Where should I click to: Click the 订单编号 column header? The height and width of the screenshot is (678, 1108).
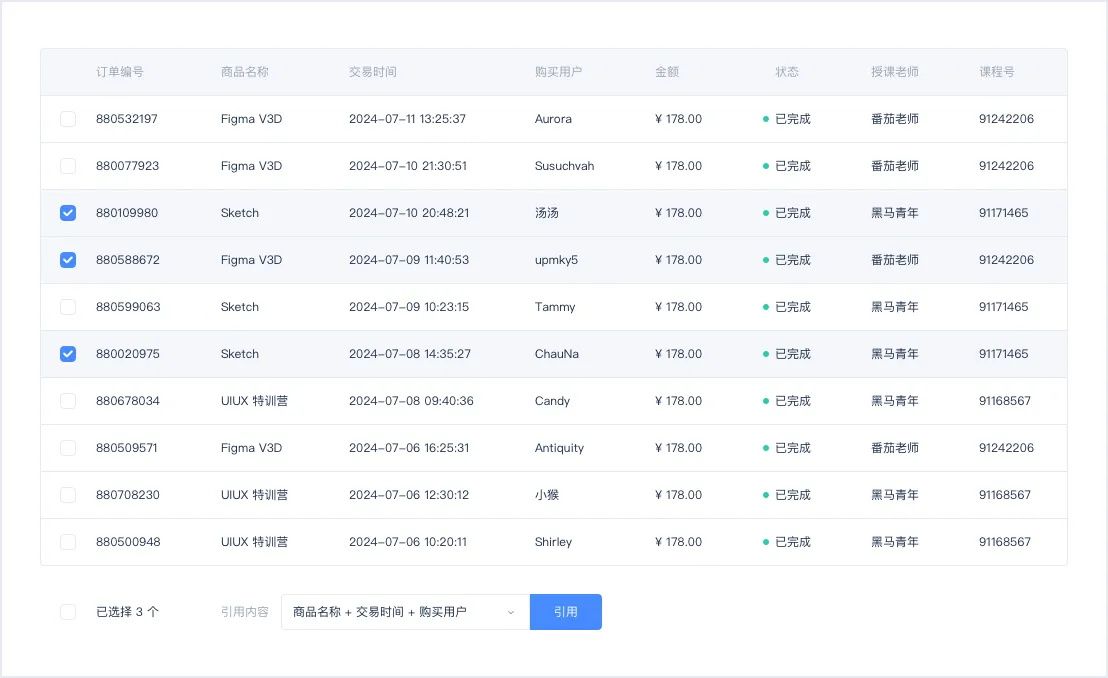click(120, 71)
